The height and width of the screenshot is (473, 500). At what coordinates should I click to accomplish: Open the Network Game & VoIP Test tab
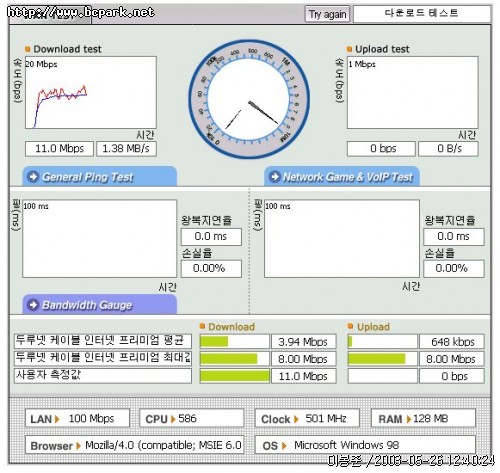pos(342,176)
